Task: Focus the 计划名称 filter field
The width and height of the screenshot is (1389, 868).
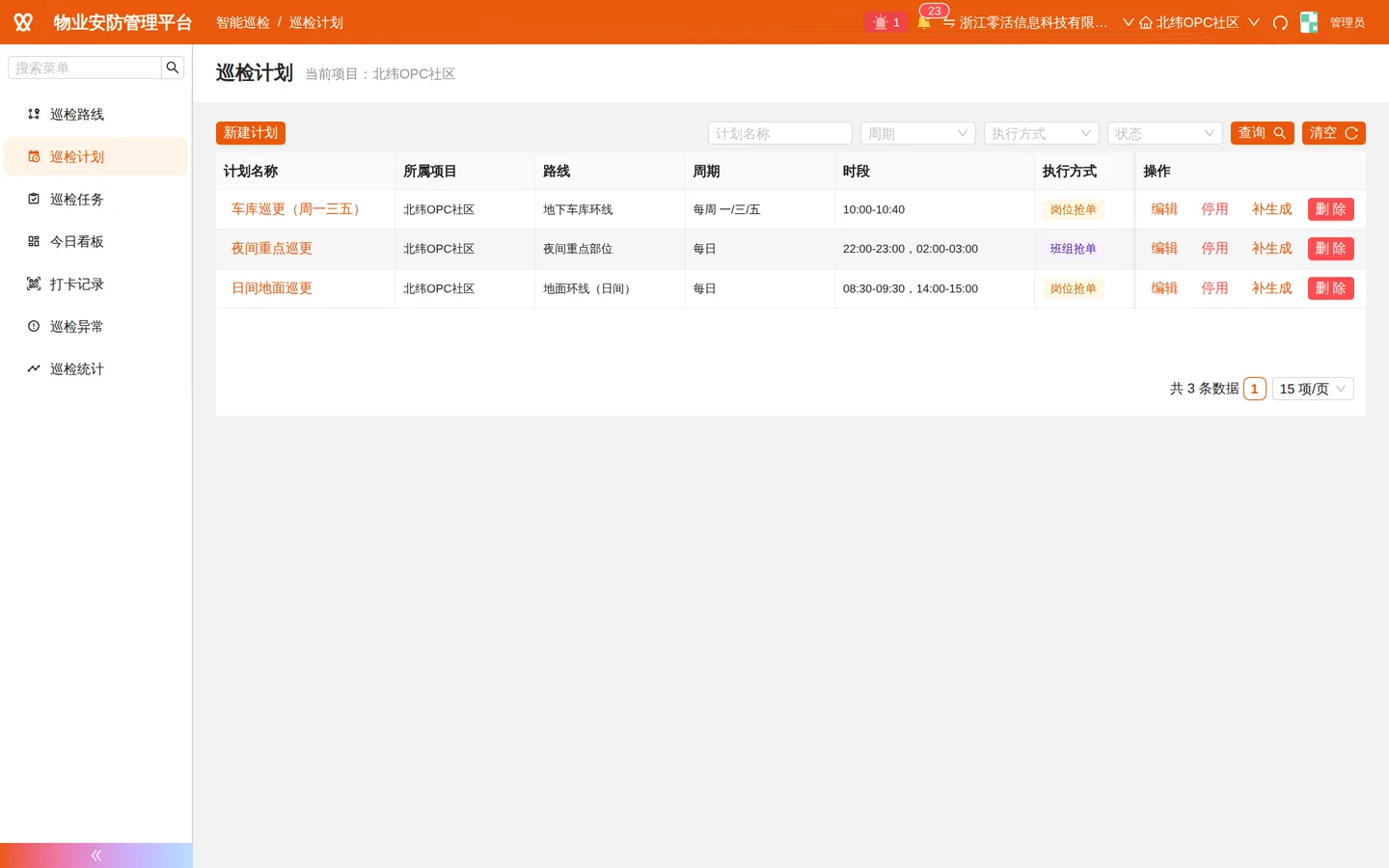Action: [780, 133]
